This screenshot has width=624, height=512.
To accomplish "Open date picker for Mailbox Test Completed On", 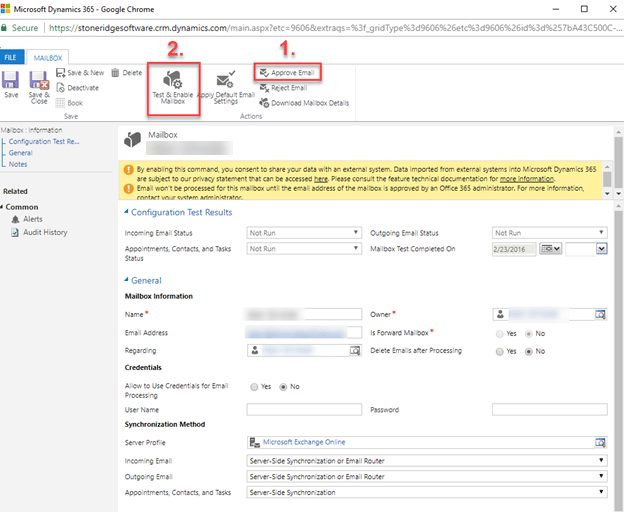I will tap(550, 249).
